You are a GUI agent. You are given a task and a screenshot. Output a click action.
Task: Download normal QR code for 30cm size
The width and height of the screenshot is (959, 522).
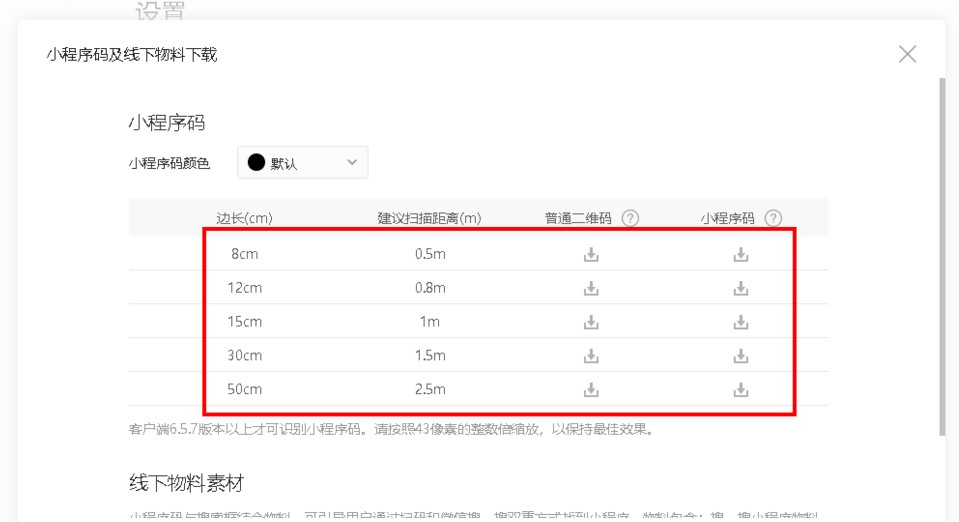coord(591,356)
